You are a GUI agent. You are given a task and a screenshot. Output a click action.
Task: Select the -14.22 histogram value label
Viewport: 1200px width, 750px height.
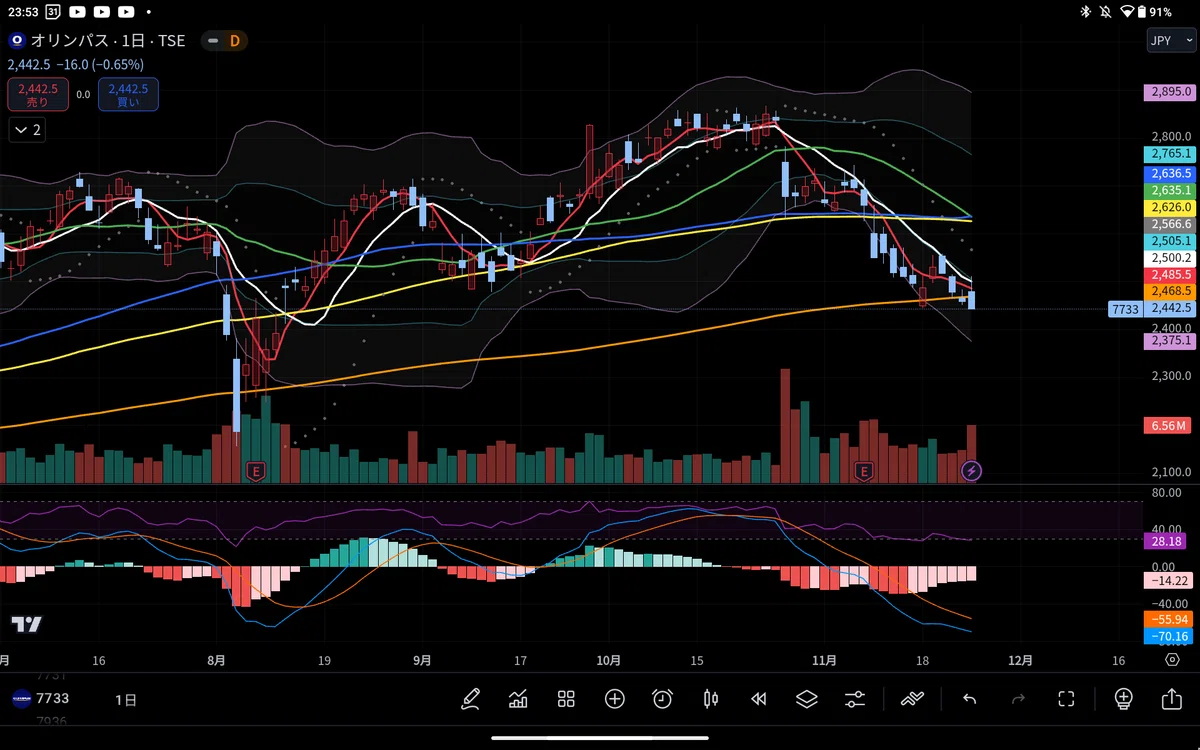pyautogui.click(x=1168, y=580)
